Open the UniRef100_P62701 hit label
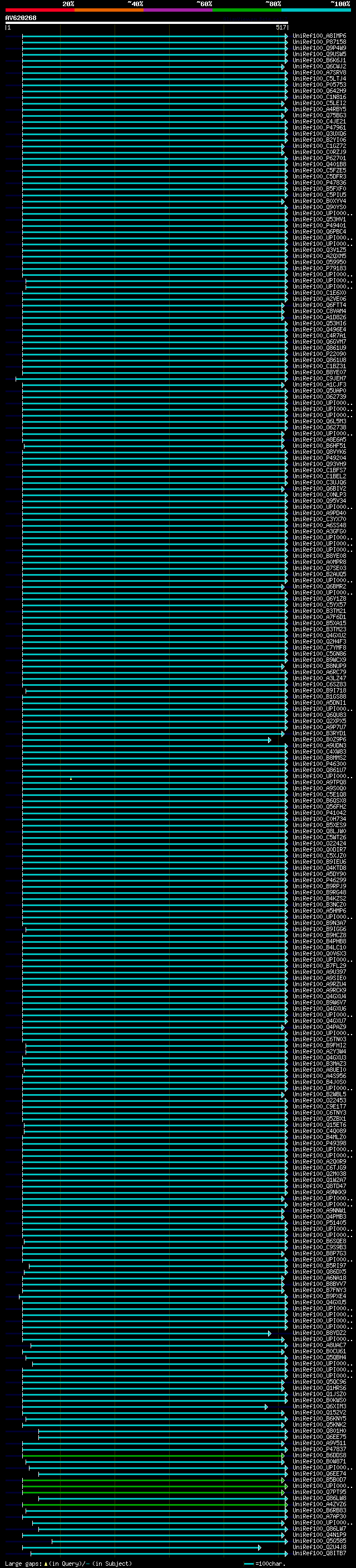 319,159
